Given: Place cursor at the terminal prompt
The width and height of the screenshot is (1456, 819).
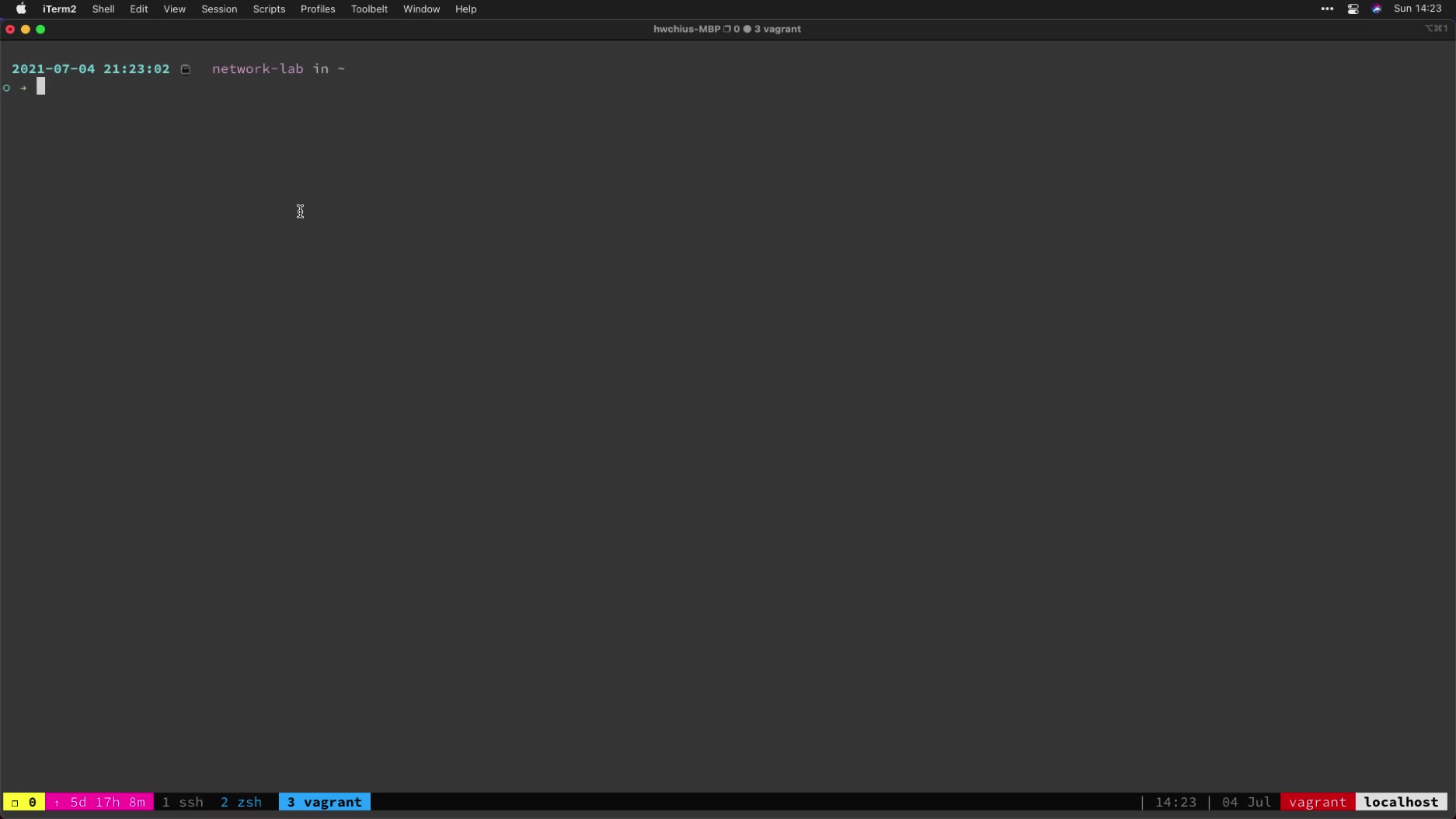Looking at the screenshot, I should (x=40, y=87).
